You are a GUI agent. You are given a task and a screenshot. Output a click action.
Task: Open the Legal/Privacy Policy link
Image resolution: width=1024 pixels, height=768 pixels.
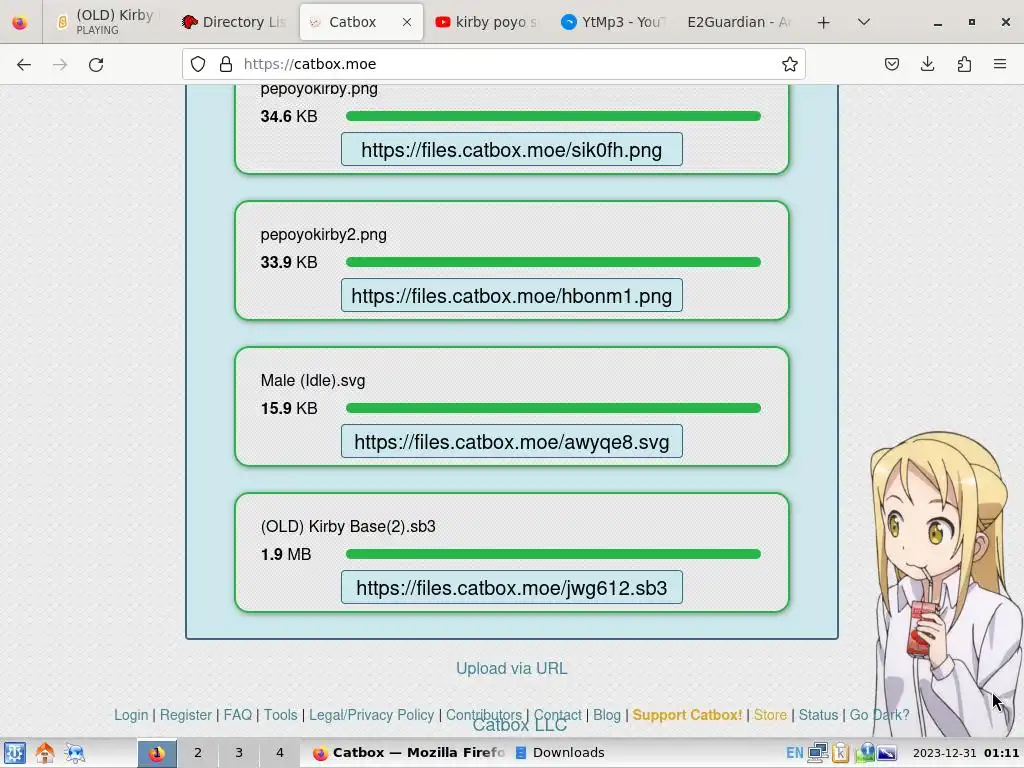(371, 714)
